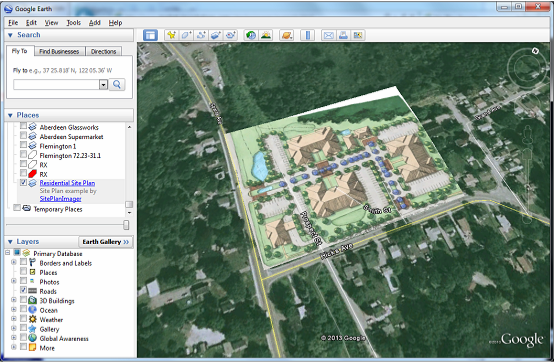Print the current view
This screenshot has height=362, width=554.
pyautogui.click(x=343, y=35)
